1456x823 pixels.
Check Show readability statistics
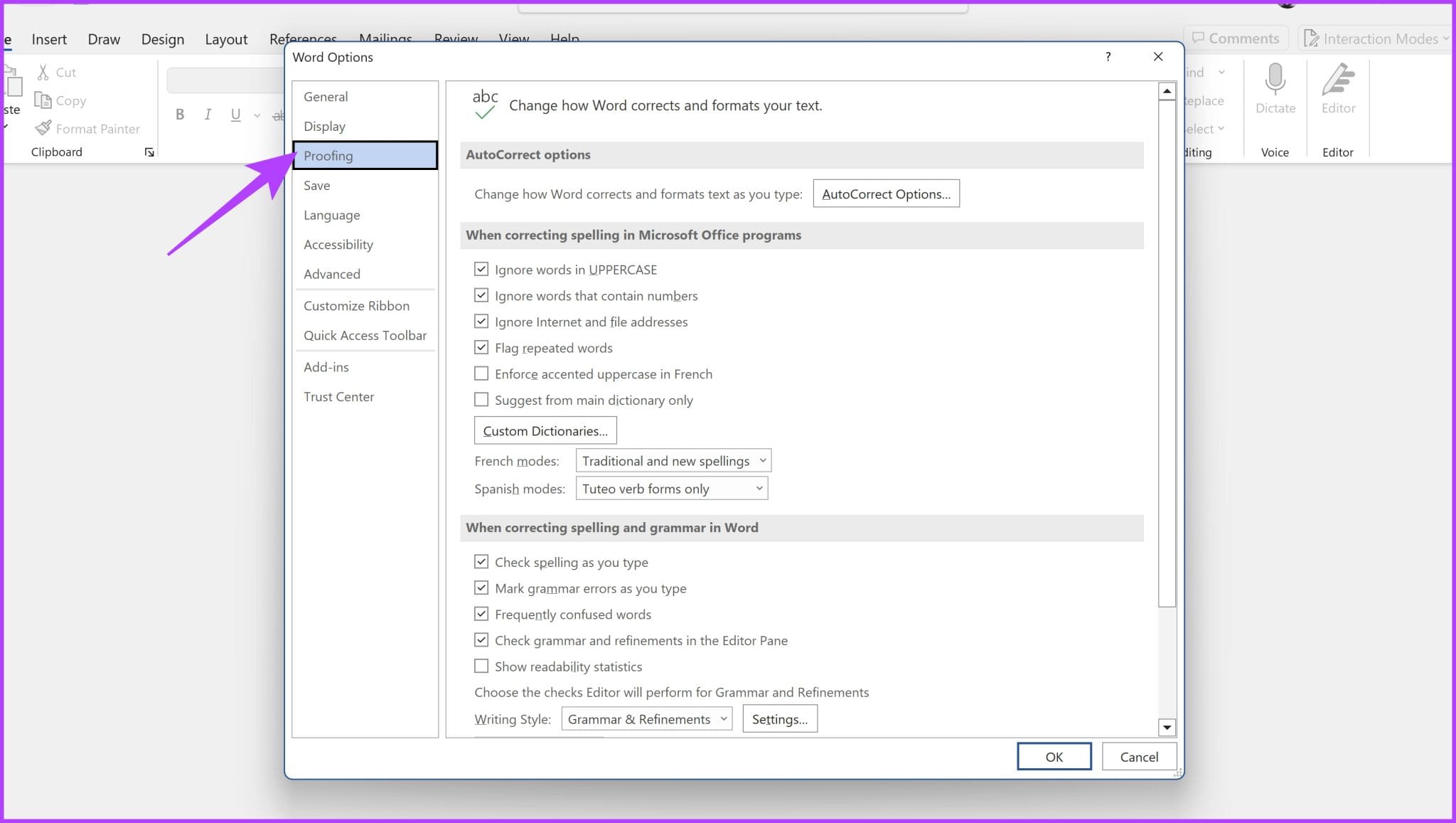pyautogui.click(x=481, y=666)
